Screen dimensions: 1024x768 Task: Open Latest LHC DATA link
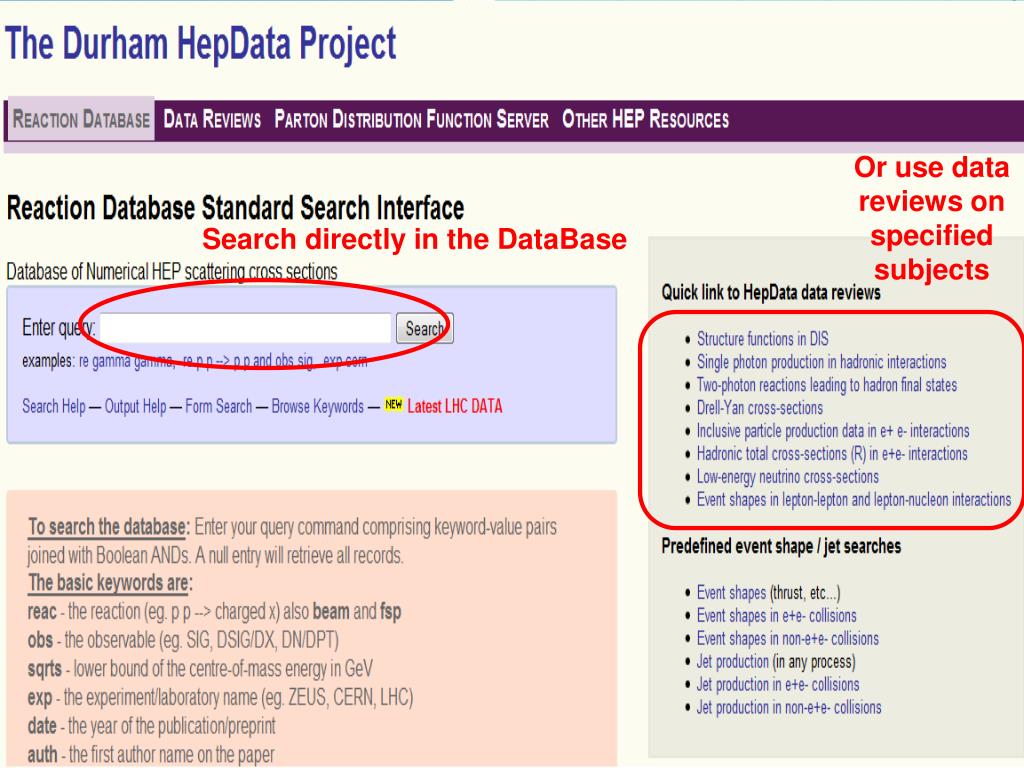pos(455,406)
